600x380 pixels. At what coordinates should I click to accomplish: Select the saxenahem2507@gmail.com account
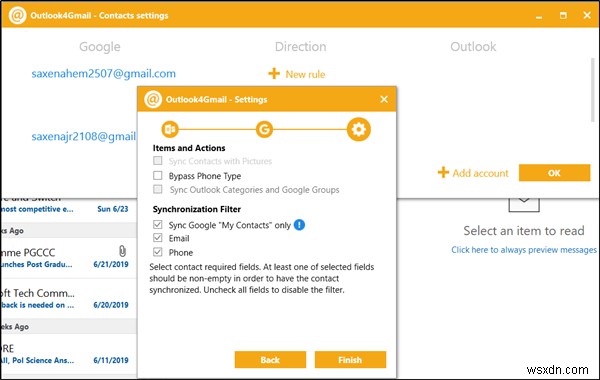click(x=103, y=73)
